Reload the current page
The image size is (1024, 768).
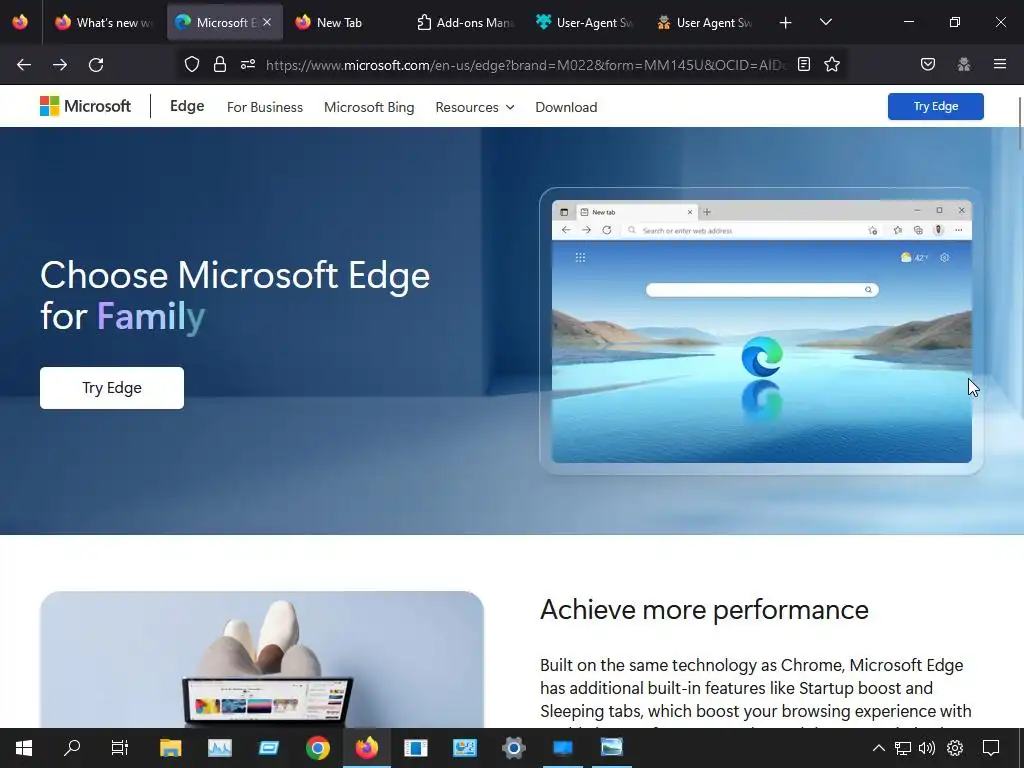pos(96,65)
